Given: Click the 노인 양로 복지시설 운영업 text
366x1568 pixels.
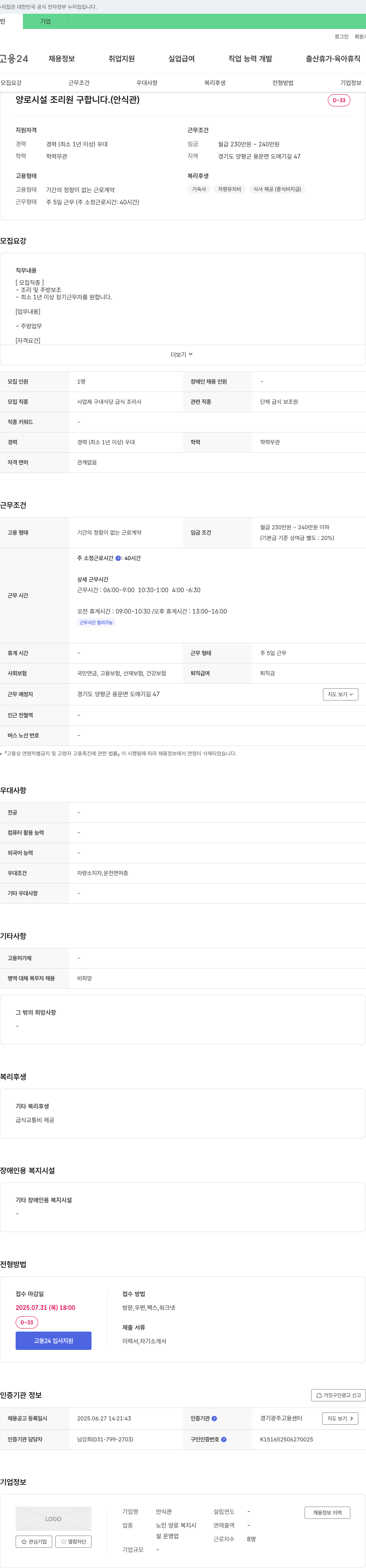Looking at the screenshot, I should coord(176,1530).
